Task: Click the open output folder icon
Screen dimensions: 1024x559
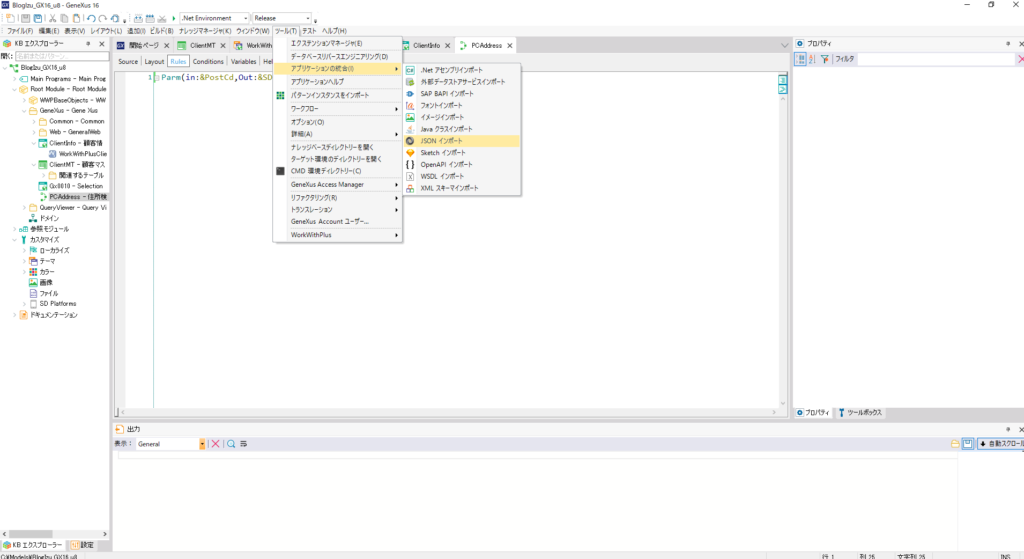Action: point(955,443)
